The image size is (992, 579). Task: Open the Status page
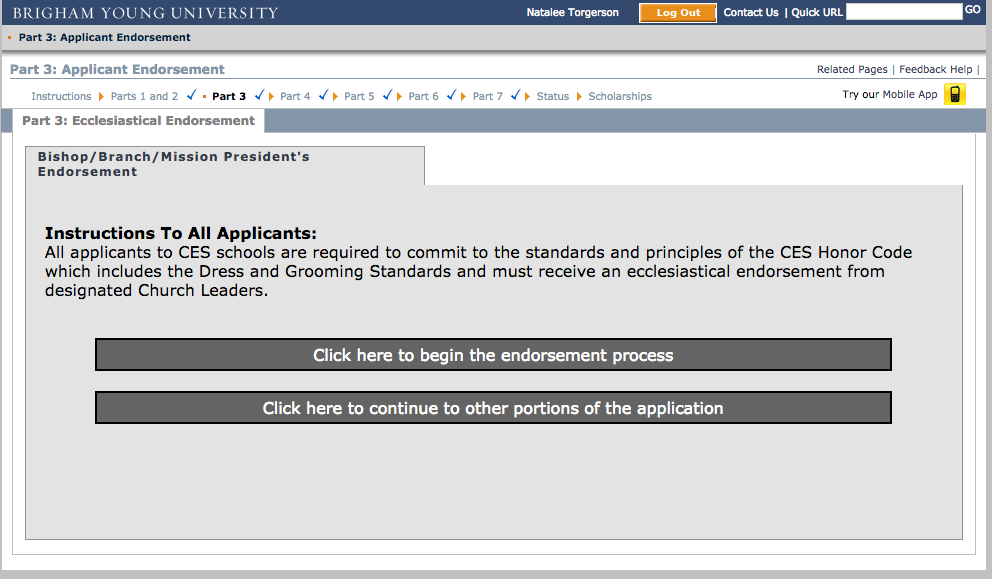(553, 96)
